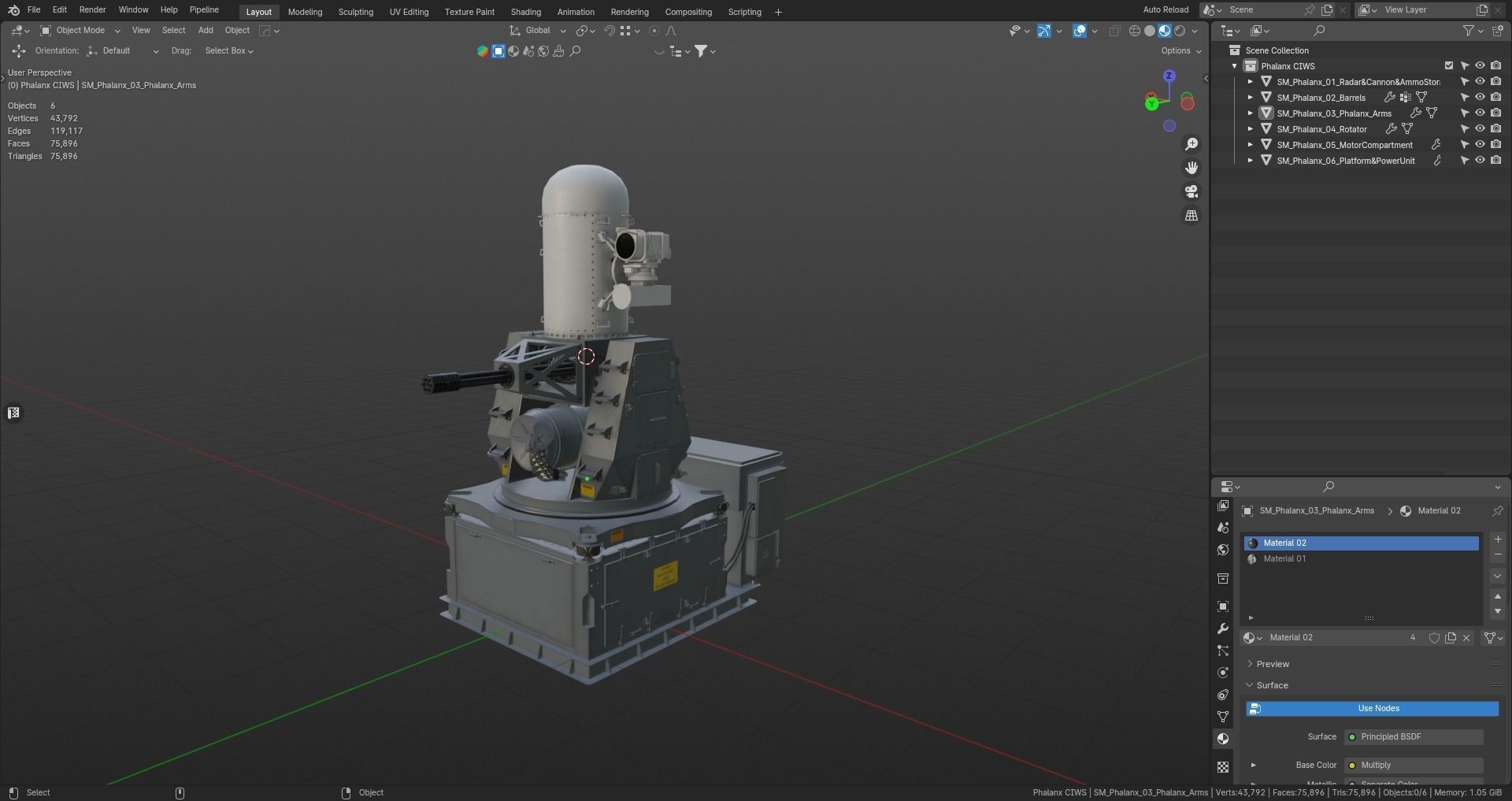Open Orientation Default dropdown

(122, 51)
